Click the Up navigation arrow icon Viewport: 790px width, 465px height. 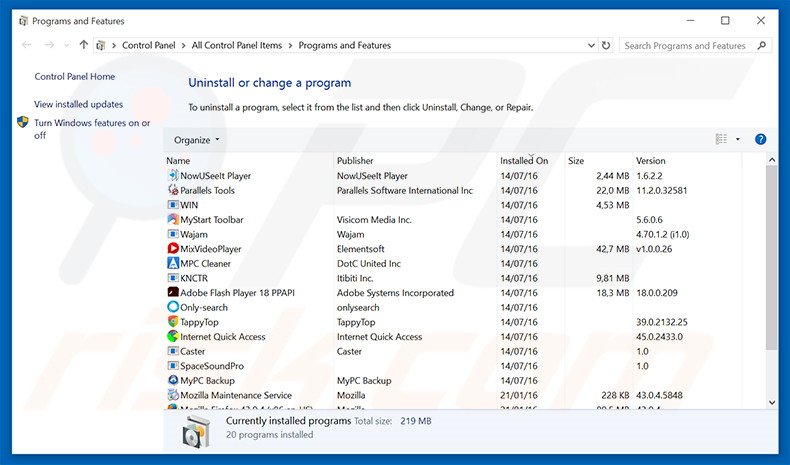(x=84, y=45)
